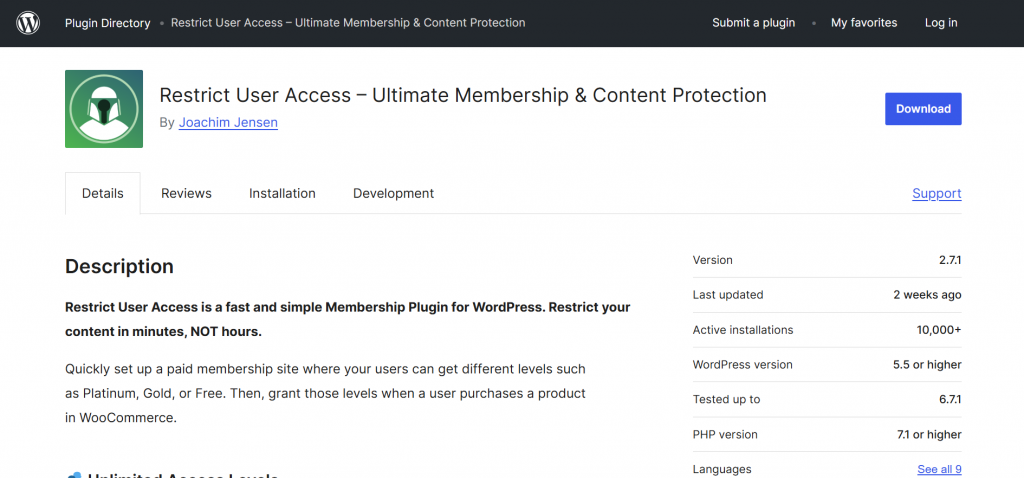Open the Plugin Directory link
This screenshot has height=478, width=1024.
click(x=107, y=23)
